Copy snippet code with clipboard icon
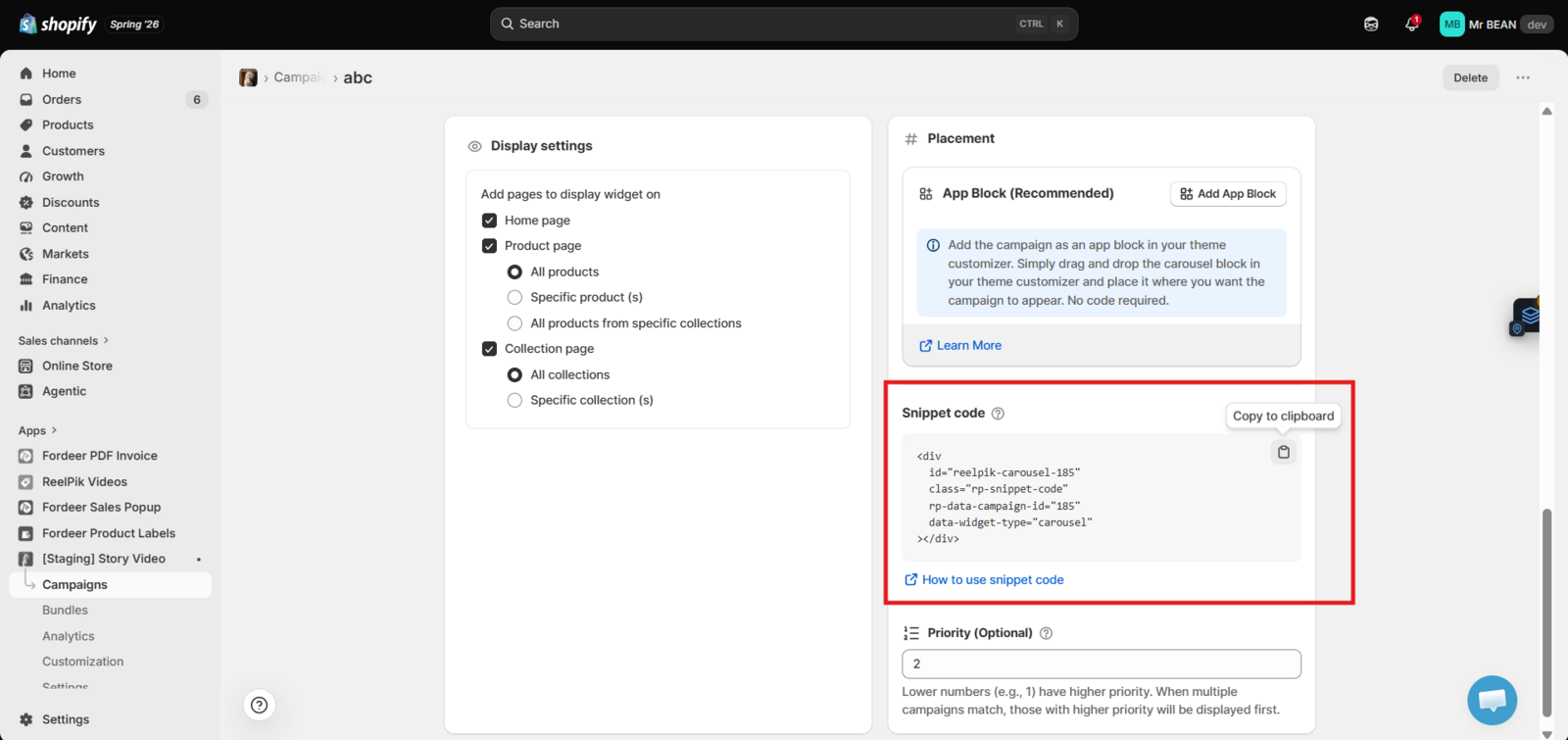This screenshot has height=740, width=1568. click(x=1283, y=452)
